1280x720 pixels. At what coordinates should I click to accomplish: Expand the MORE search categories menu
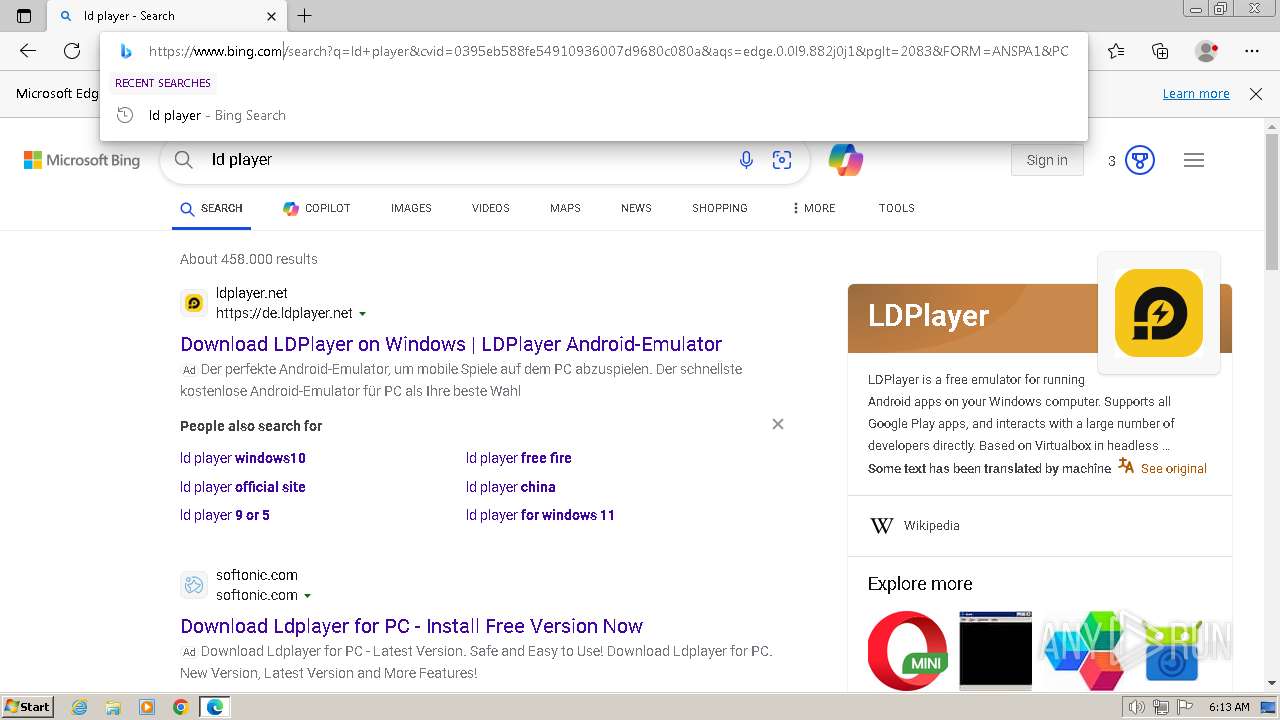coord(813,208)
